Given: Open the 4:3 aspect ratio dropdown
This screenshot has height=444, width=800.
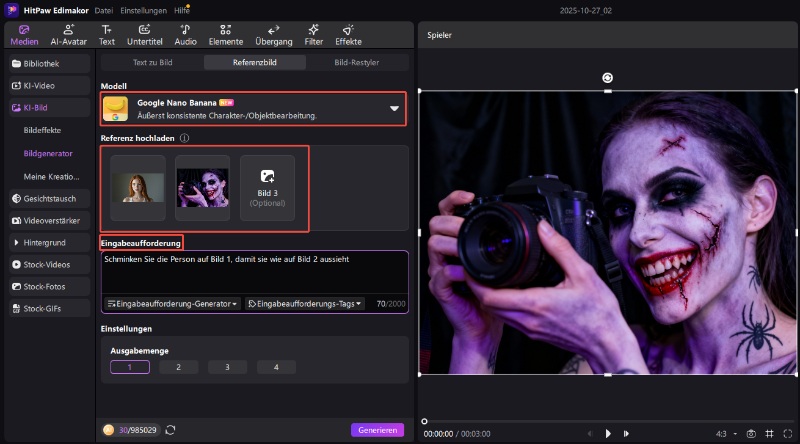Looking at the screenshot, I should pyautogui.click(x=726, y=433).
